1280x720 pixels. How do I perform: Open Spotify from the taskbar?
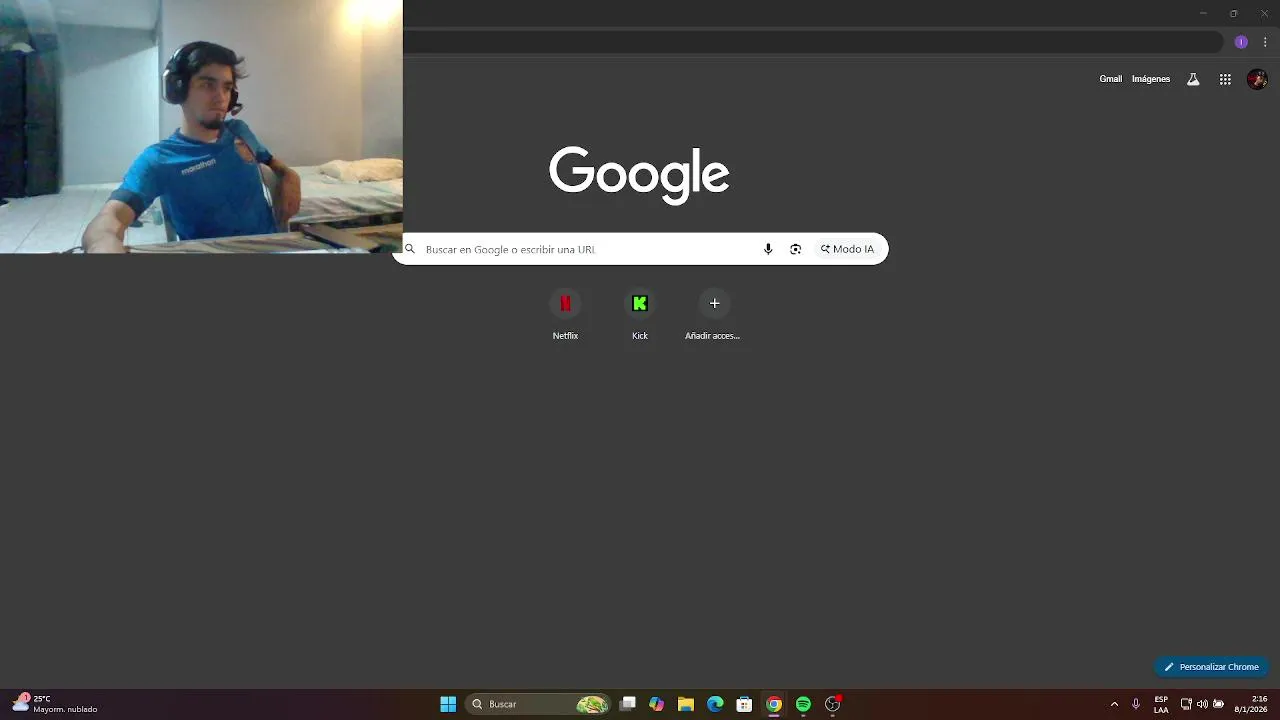(803, 704)
